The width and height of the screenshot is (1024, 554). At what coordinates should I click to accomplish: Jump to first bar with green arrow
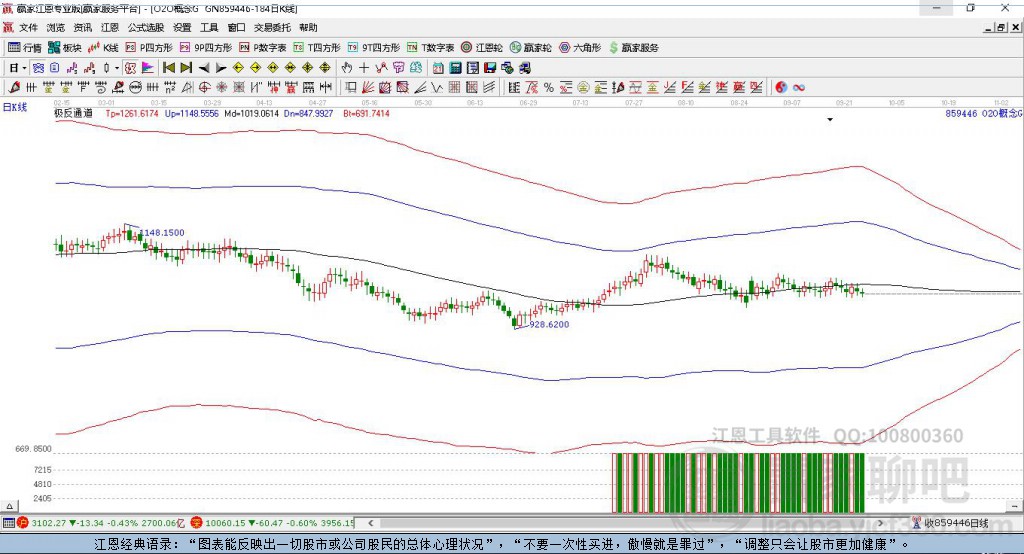[x=169, y=68]
